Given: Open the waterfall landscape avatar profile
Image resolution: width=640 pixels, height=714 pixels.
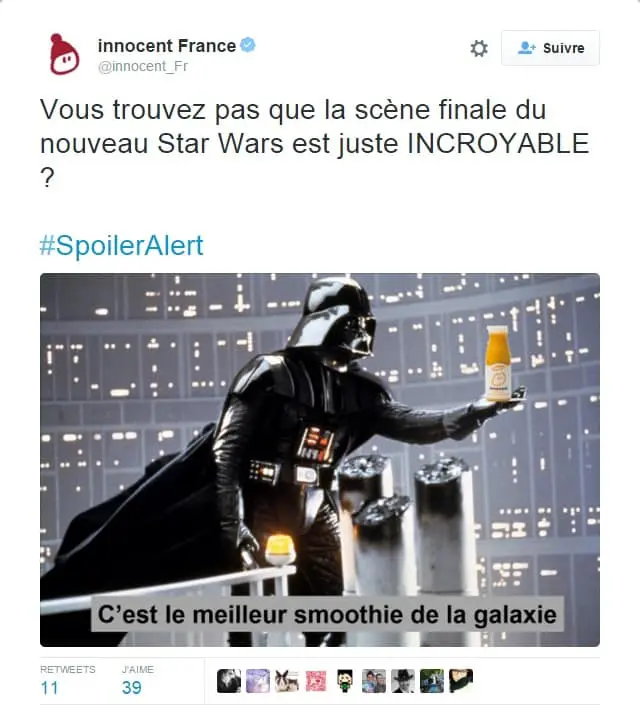Looking at the screenshot, I should (432, 681).
